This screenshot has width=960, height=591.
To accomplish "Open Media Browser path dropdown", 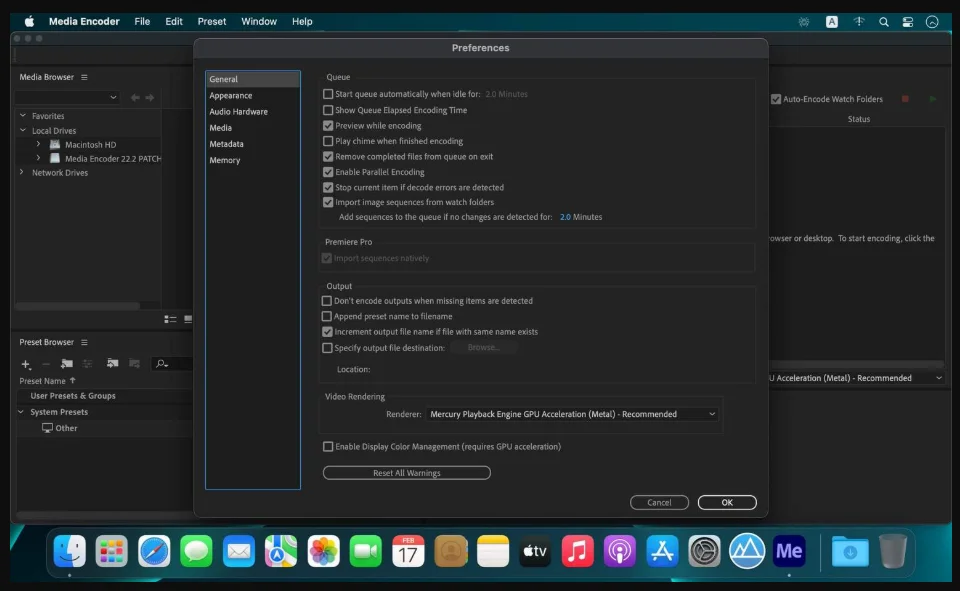I will coord(67,97).
